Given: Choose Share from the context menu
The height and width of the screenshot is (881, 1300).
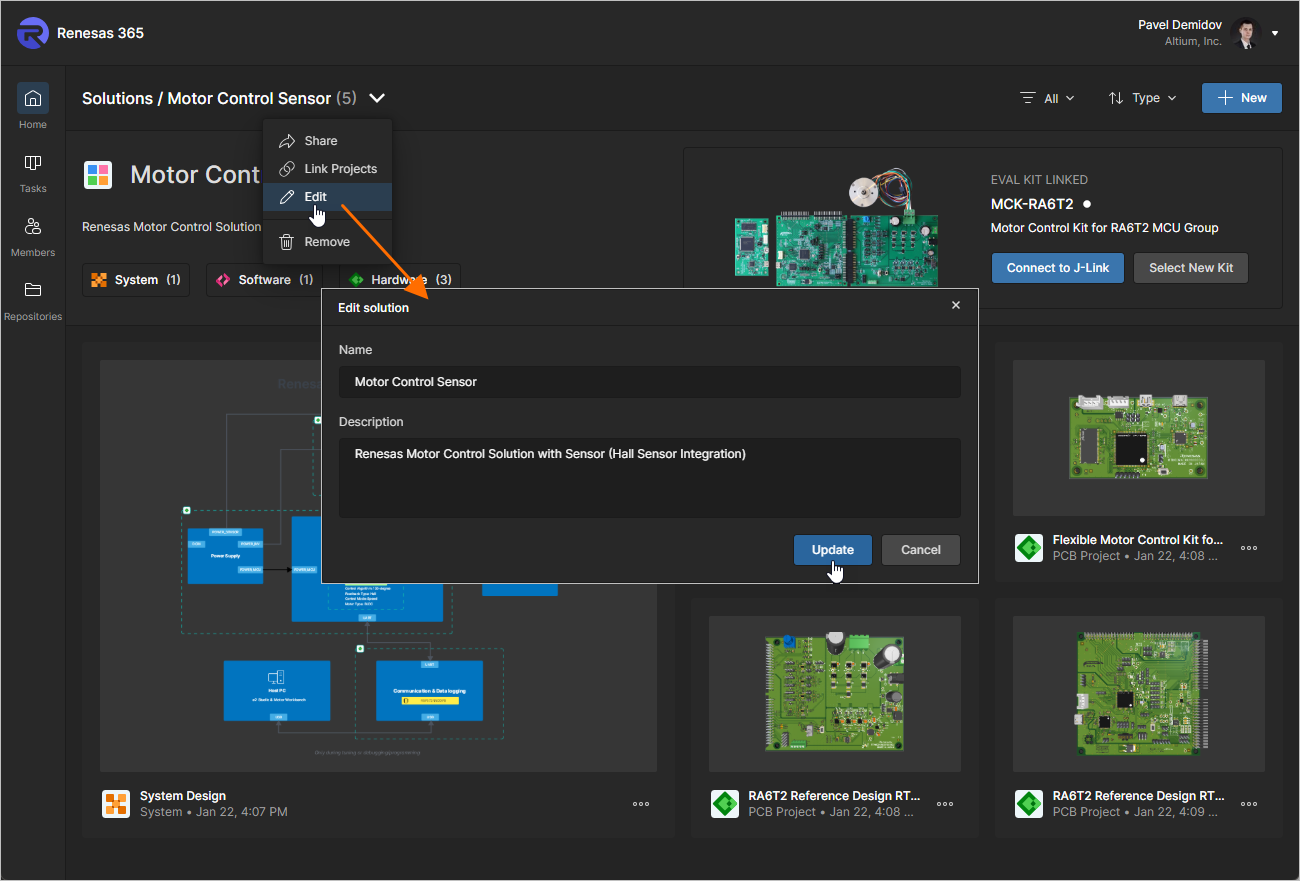Looking at the screenshot, I should pos(327,141).
